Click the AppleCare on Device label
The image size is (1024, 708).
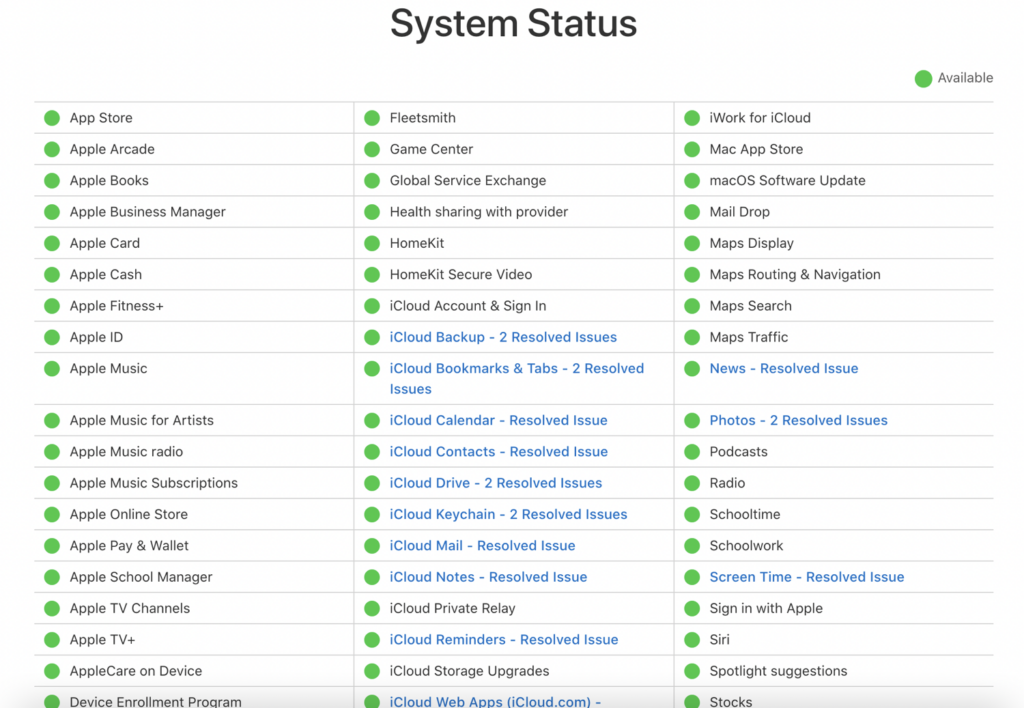coord(136,671)
